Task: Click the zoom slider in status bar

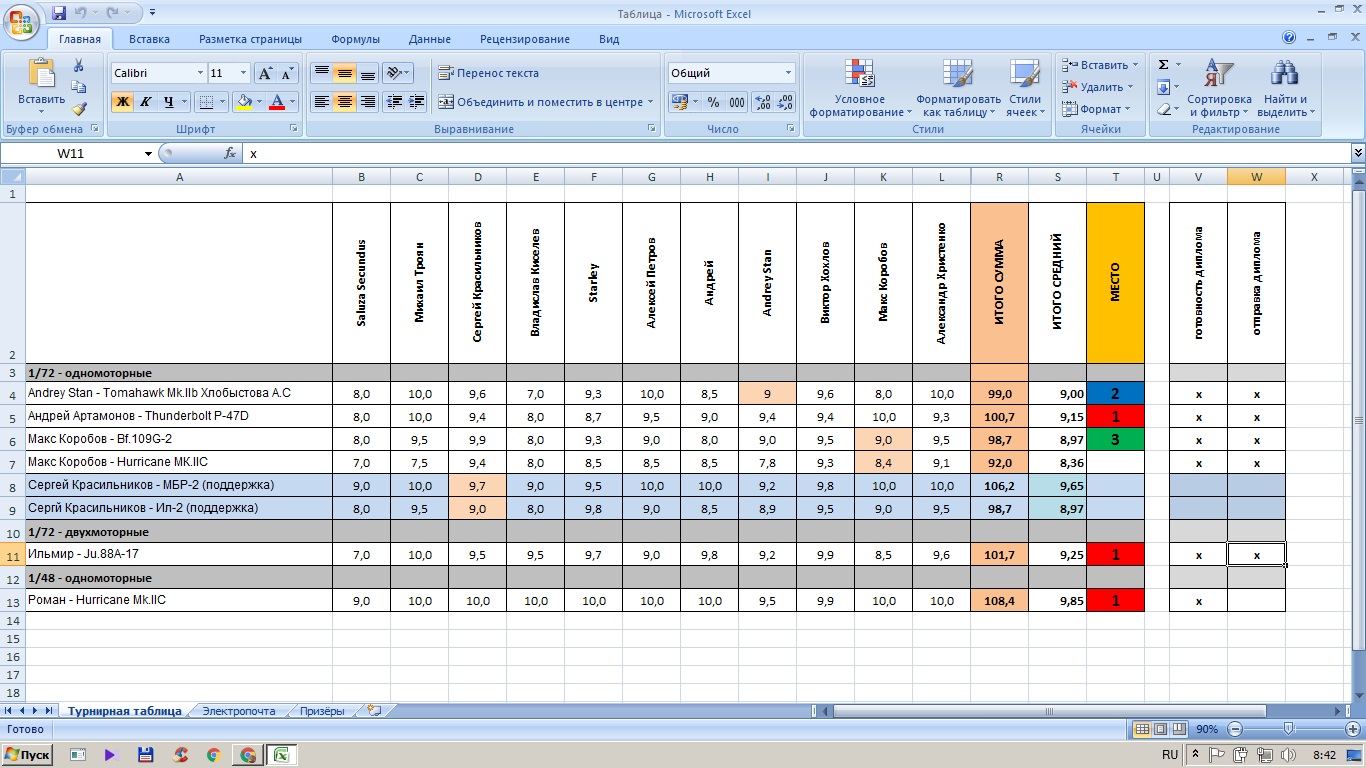Action: coord(1289,729)
